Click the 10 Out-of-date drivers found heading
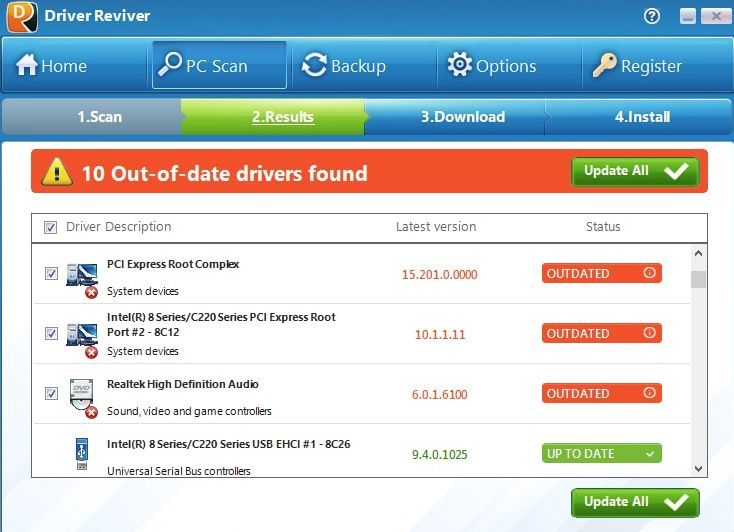 click(225, 173)
